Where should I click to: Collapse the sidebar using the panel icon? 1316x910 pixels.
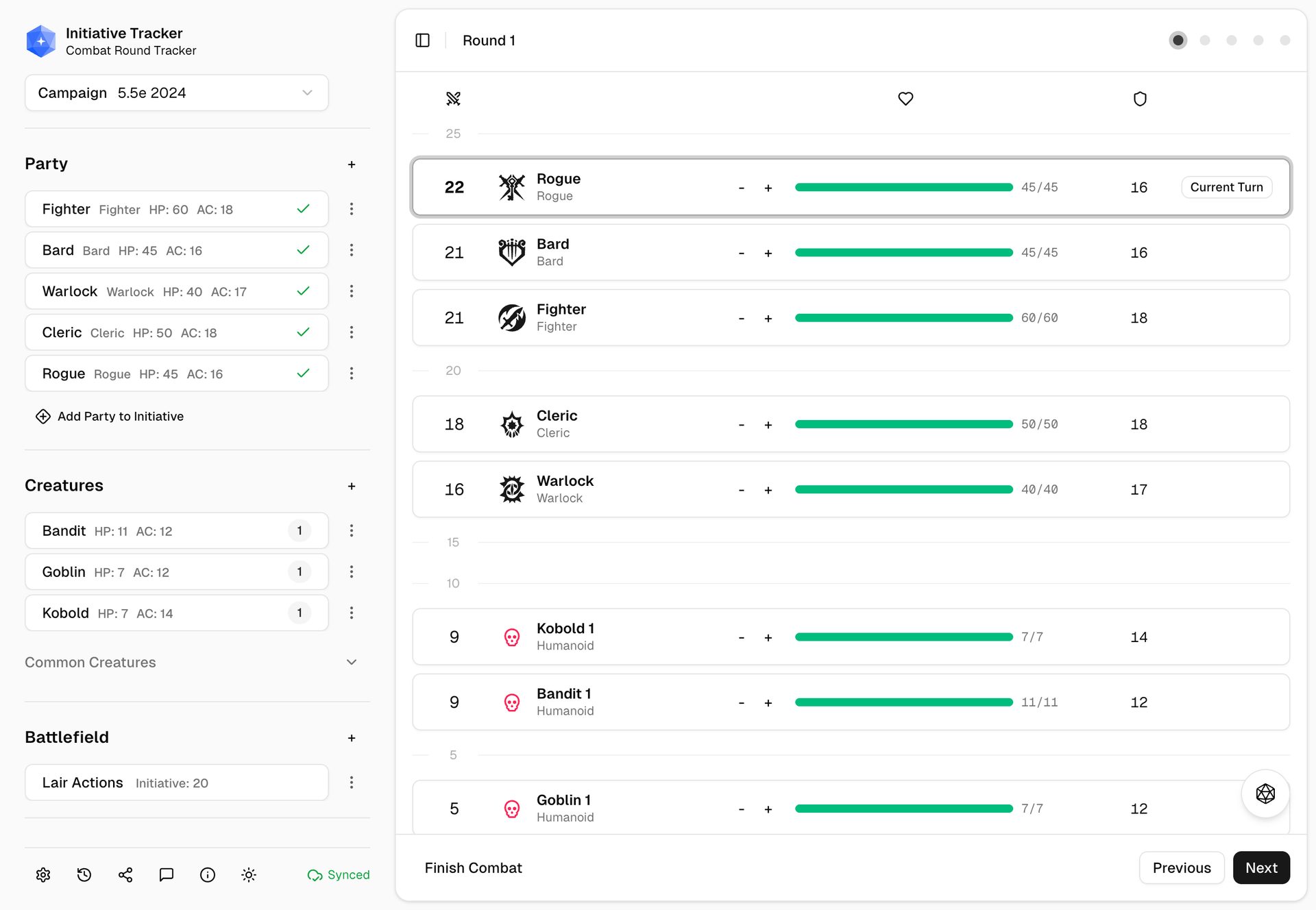[422, 40]
